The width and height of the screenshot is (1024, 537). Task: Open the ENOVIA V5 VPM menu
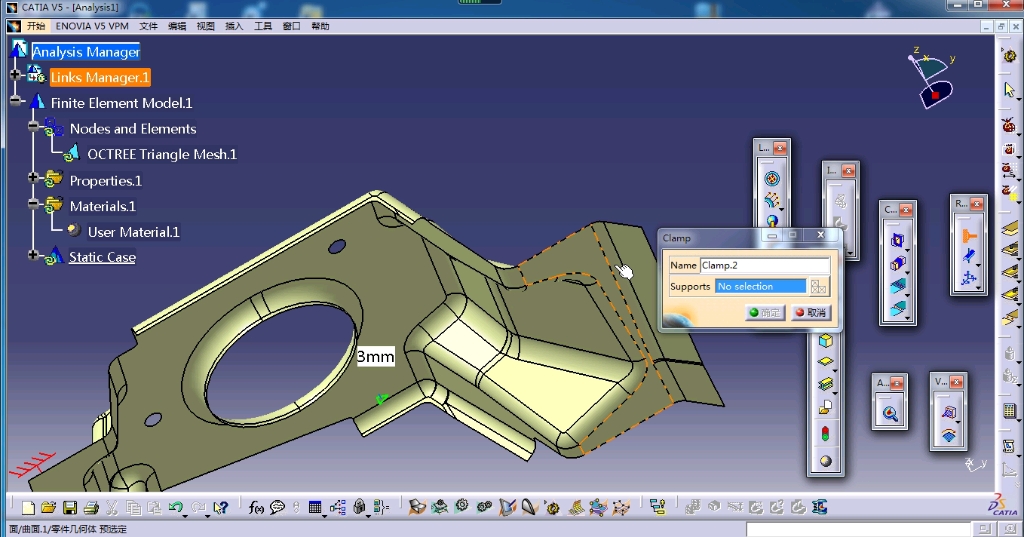coord(92,26)
